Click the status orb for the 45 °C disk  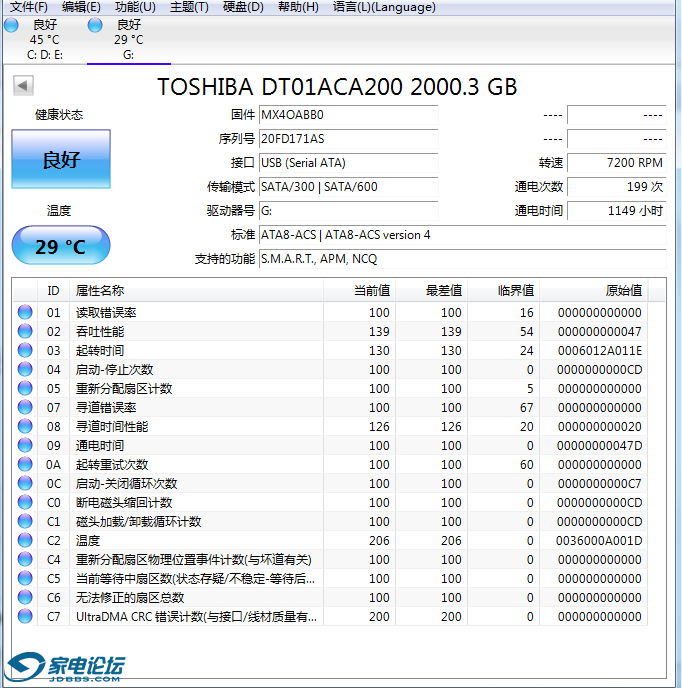pyautogui.click(x=11, y=25)
